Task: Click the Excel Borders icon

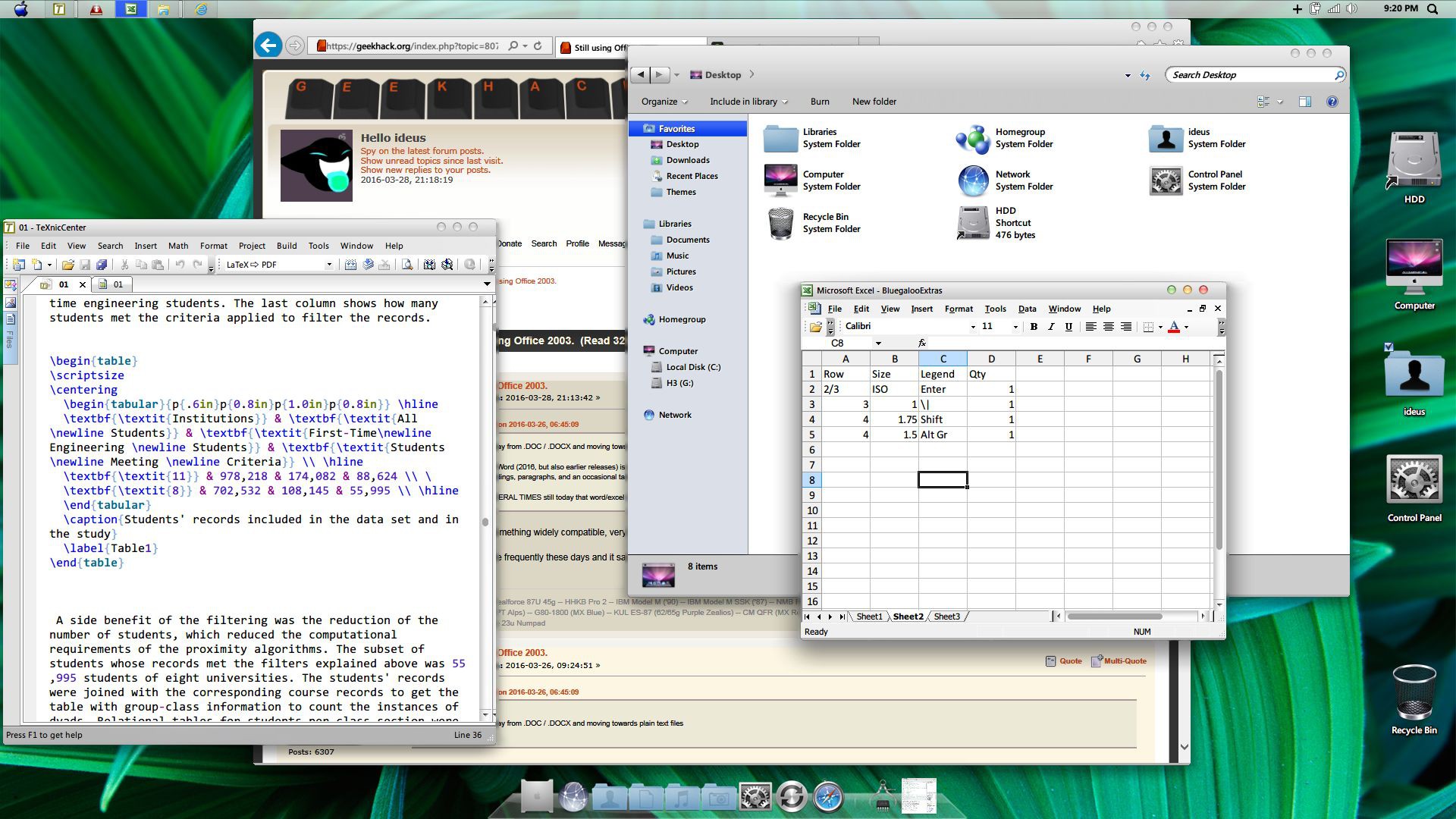Action: click(1149, 327)
